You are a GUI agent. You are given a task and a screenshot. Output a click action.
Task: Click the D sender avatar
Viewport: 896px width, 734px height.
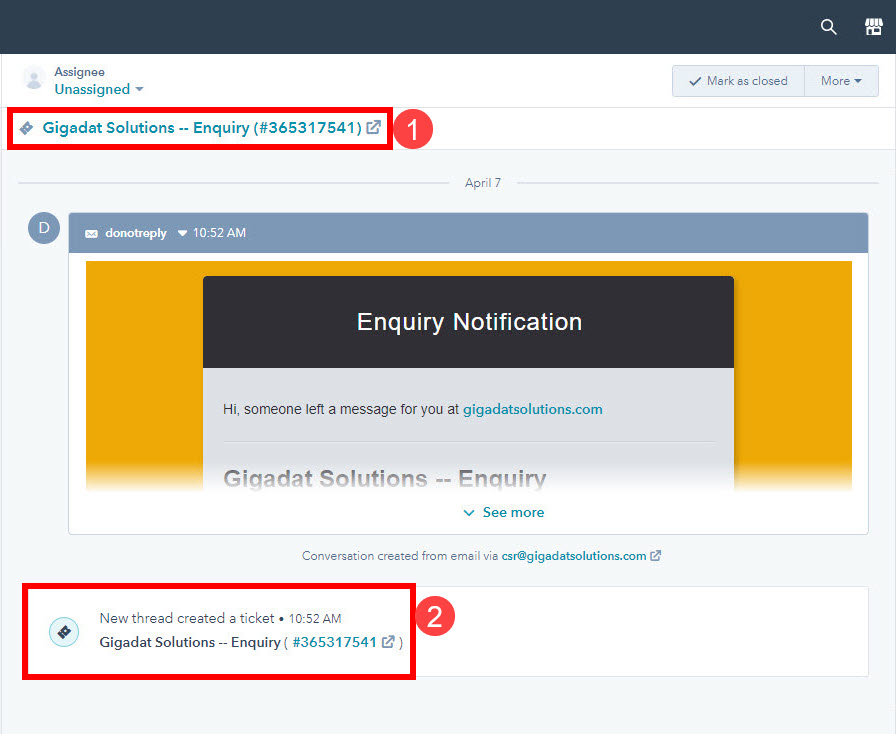[44, 228]
